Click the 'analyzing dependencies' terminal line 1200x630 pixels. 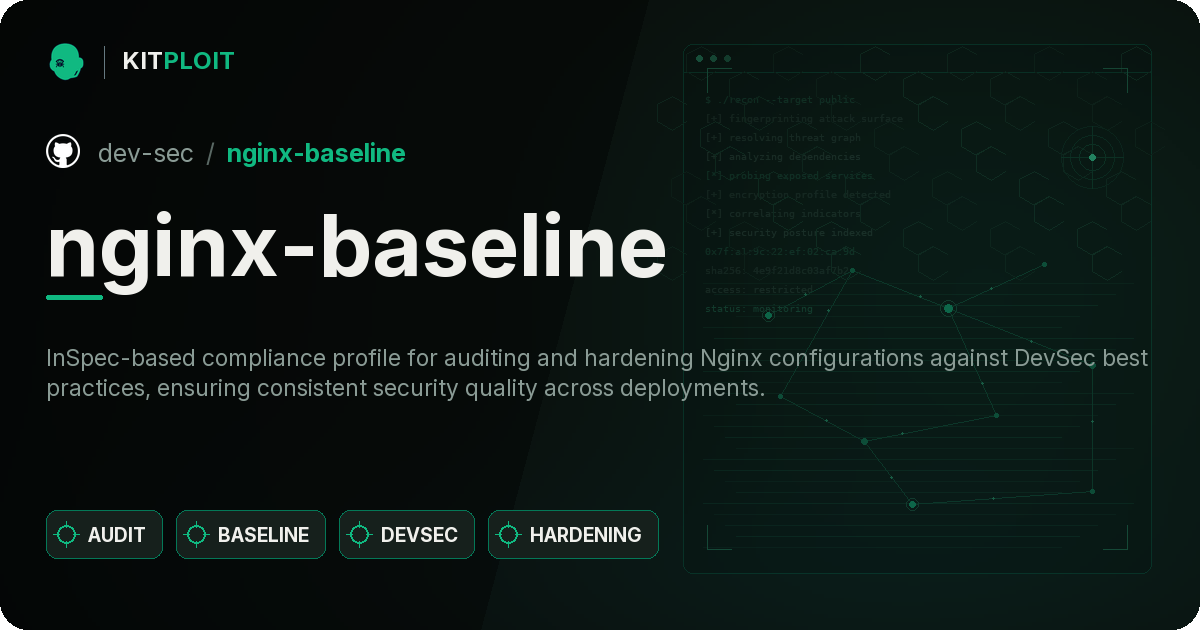[782, 157]
